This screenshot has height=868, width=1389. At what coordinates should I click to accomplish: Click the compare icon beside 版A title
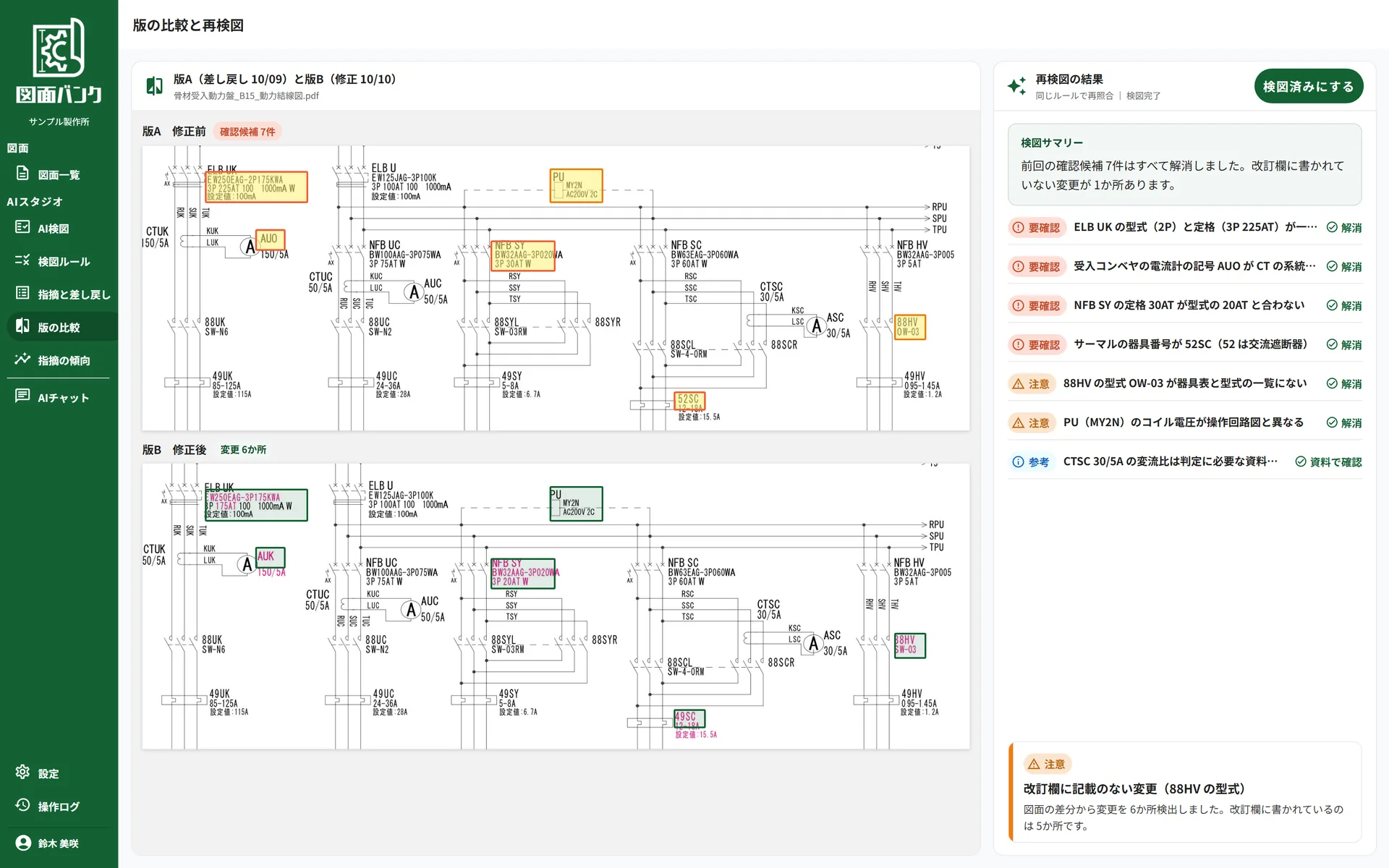point(154,87)
